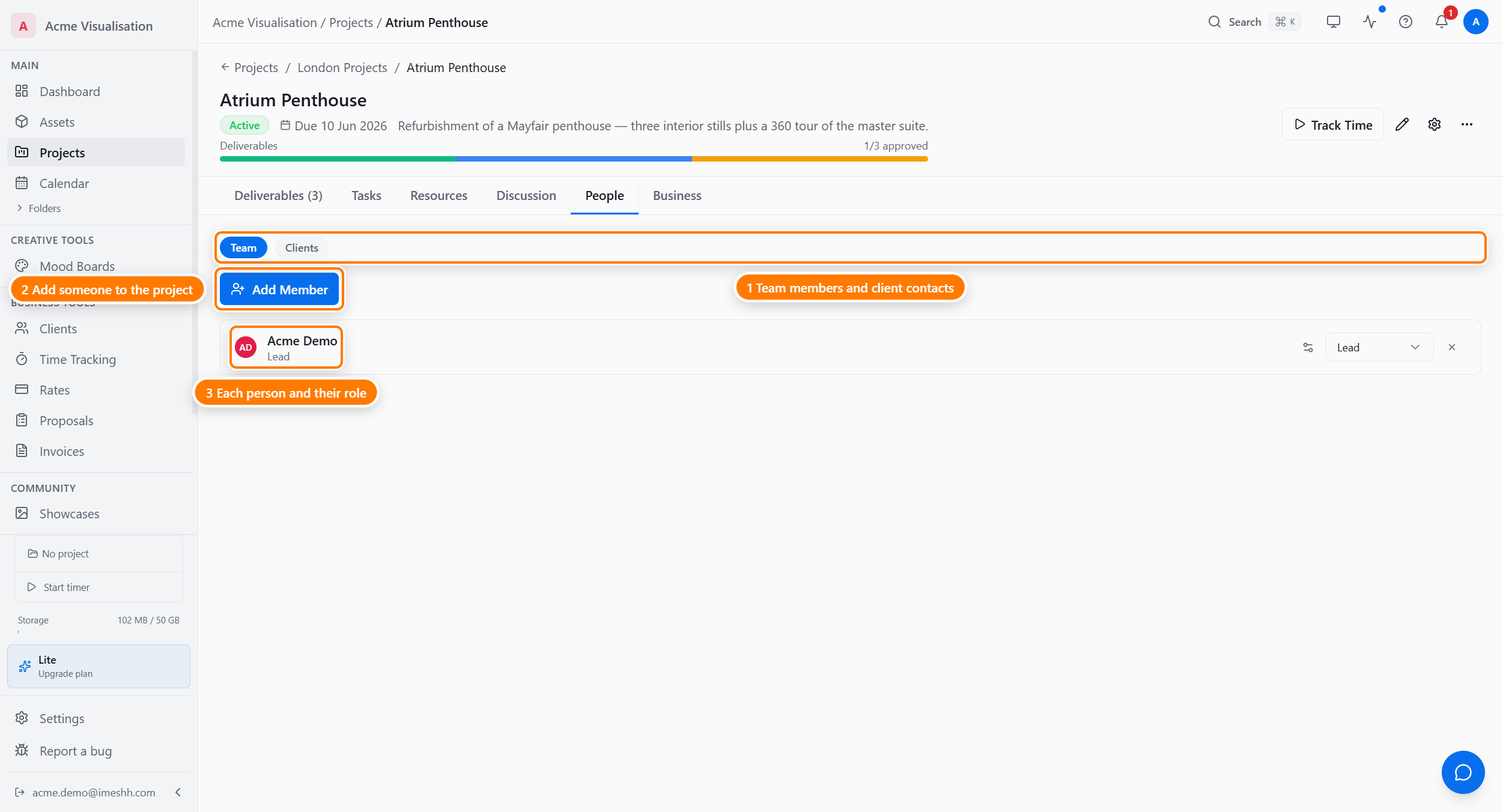The image size is (1503, 812).
Task: Click the 1/3 approved text
Action: coord(896,145)
